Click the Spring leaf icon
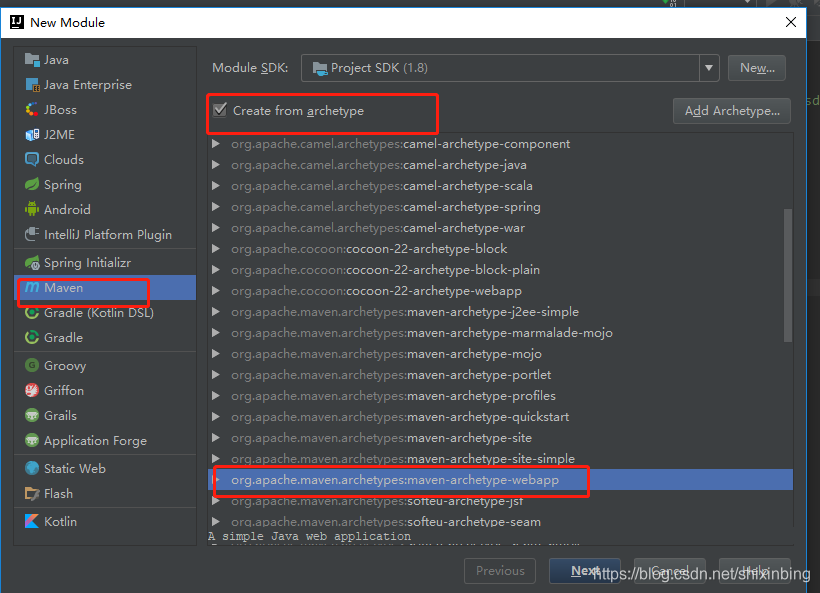 [32, 185]
